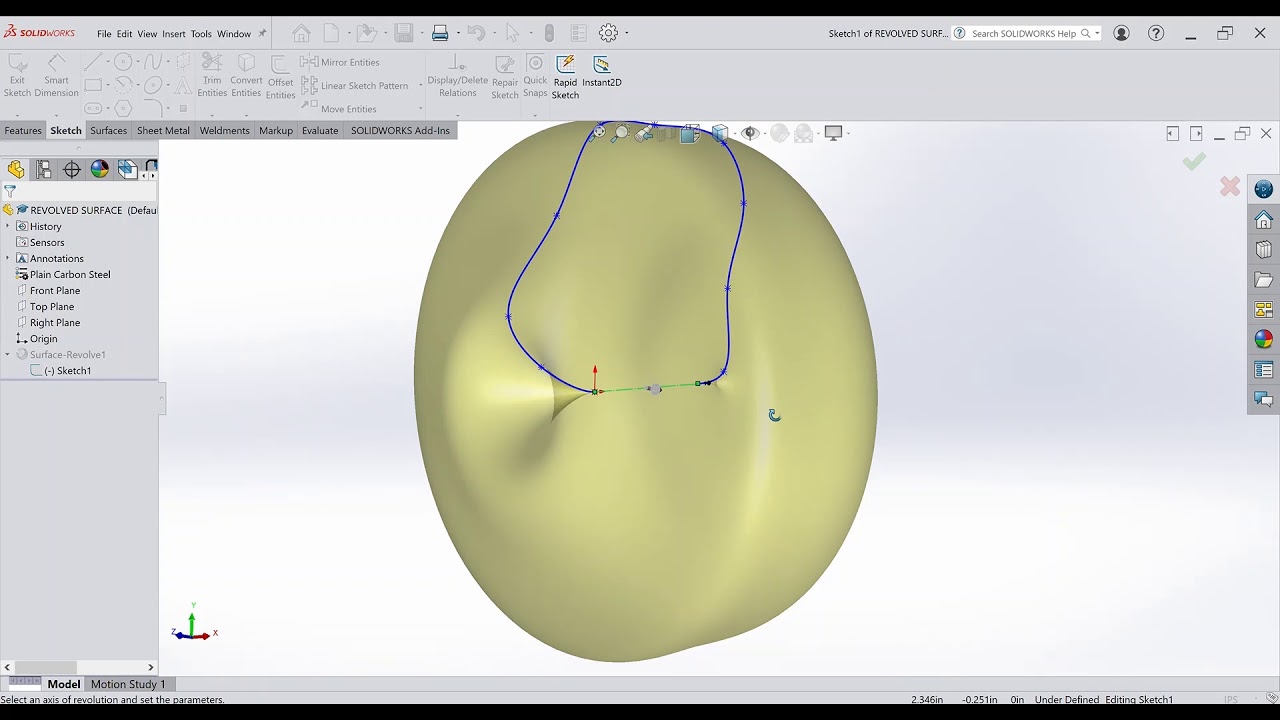Open the SOLIDWORKS Resources home pane icon
This screenshot has height=720, width=1280.
pyautogui.click(x=1264, y=220)
